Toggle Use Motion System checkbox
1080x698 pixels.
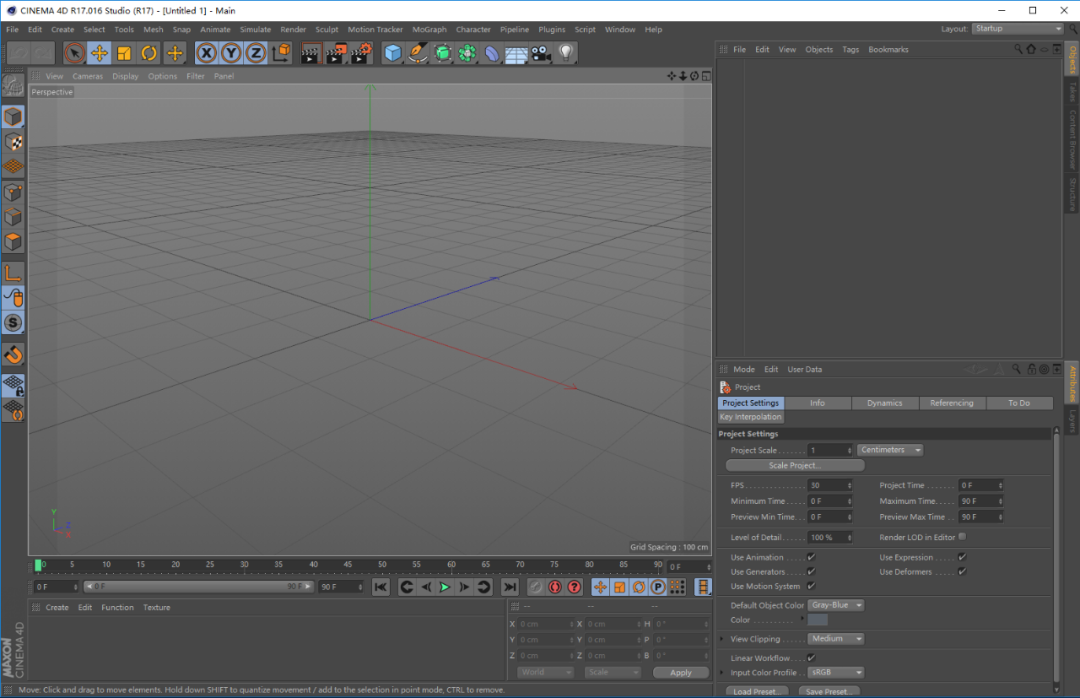pyautogui.click(x=811, y=586)
